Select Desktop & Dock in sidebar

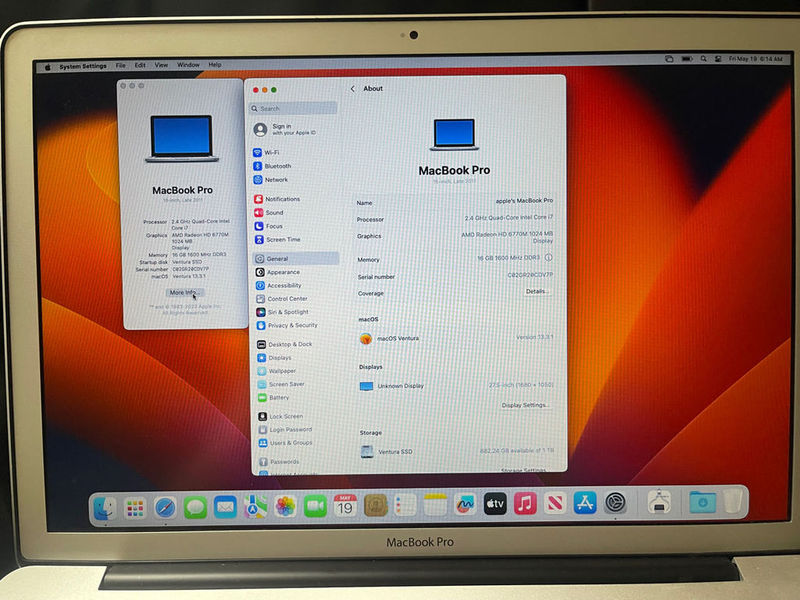click(x=285, y=344)
